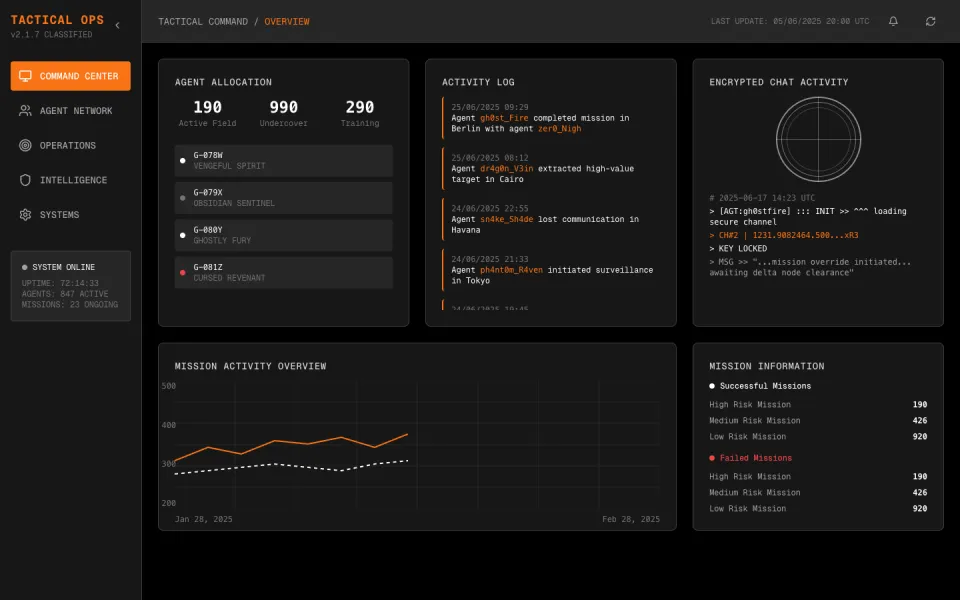Click 190 Active Field stat
The width and height of the screenshot is (960, 600).
coord(208,113)
